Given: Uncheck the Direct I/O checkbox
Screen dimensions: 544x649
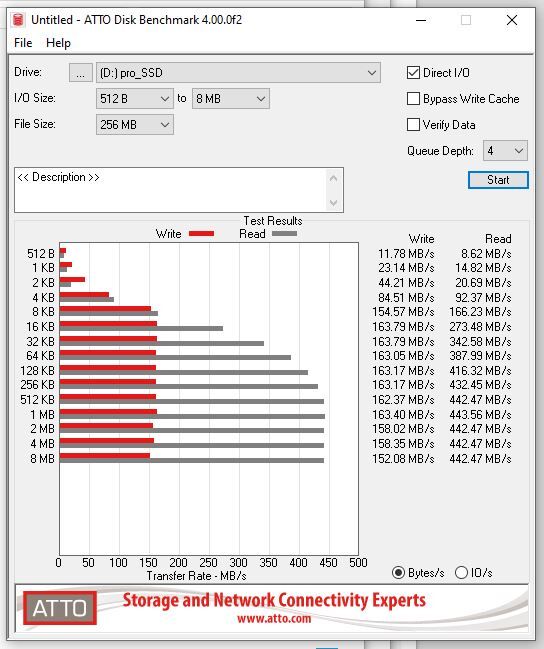Looking at the screenshot, I should (413, 73).
